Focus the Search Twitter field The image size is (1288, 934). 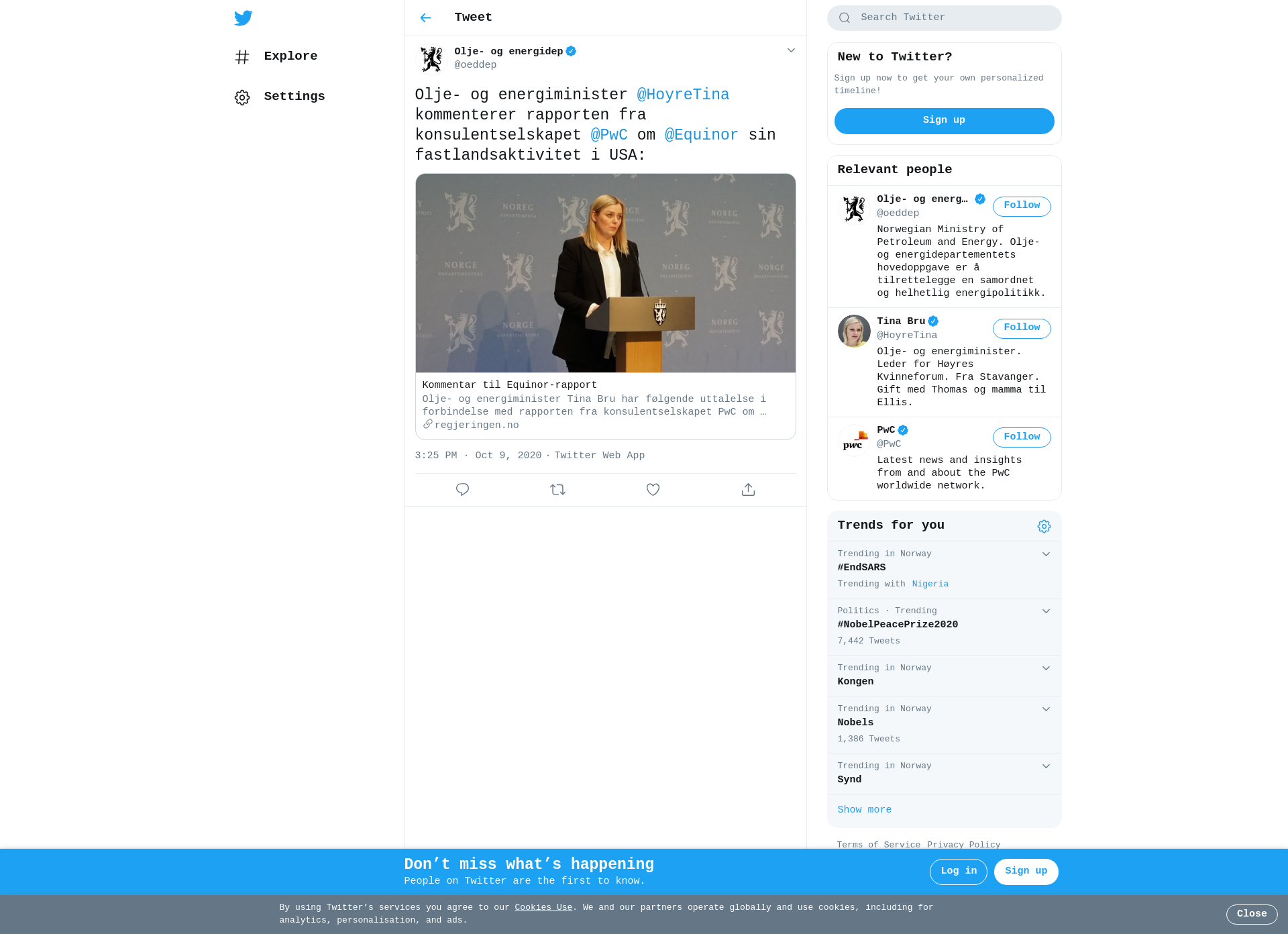pyautogui.click(x=944, y=18)
